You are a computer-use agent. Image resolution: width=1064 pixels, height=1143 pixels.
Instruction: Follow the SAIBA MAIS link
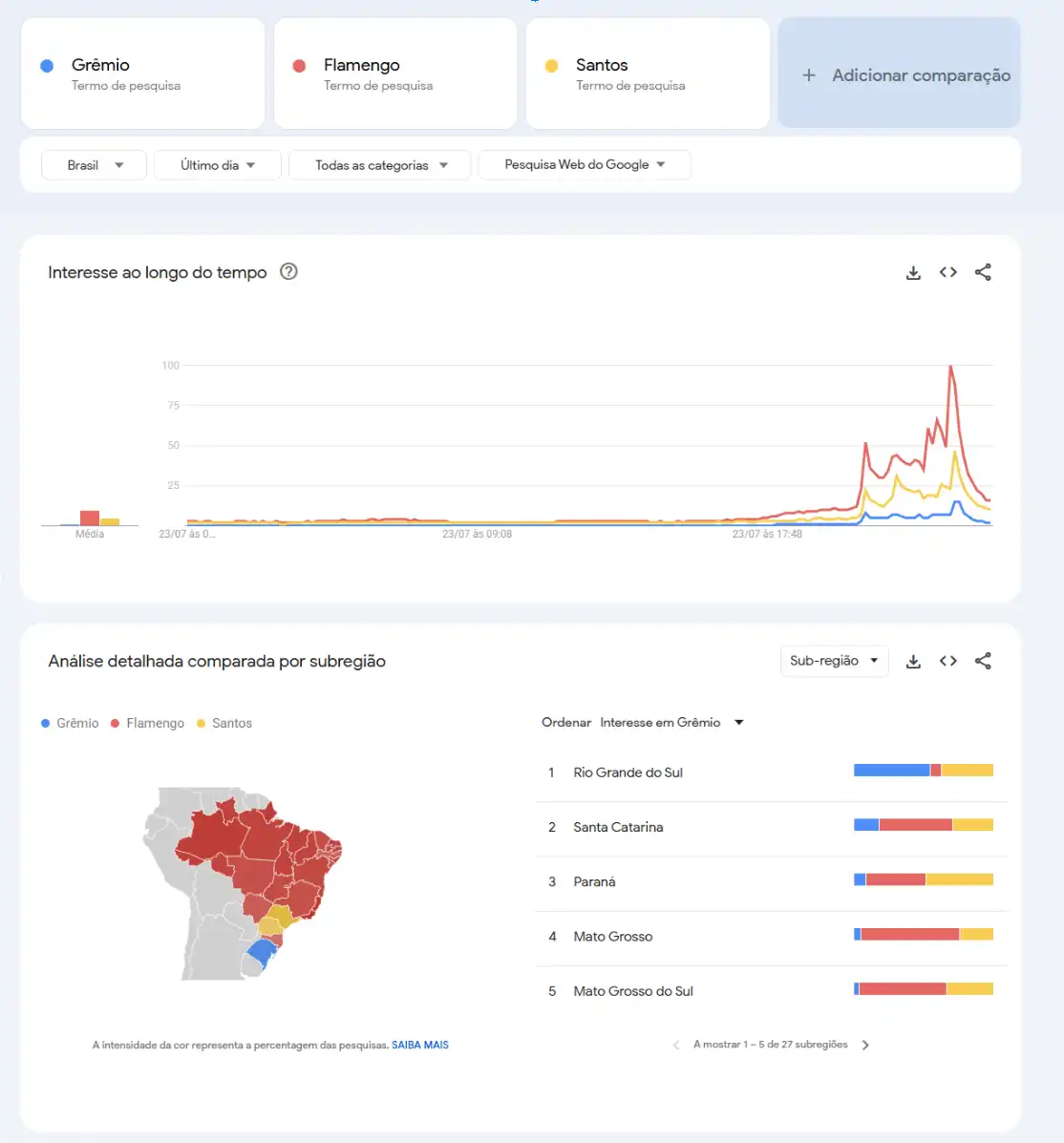click(420, 1045)
